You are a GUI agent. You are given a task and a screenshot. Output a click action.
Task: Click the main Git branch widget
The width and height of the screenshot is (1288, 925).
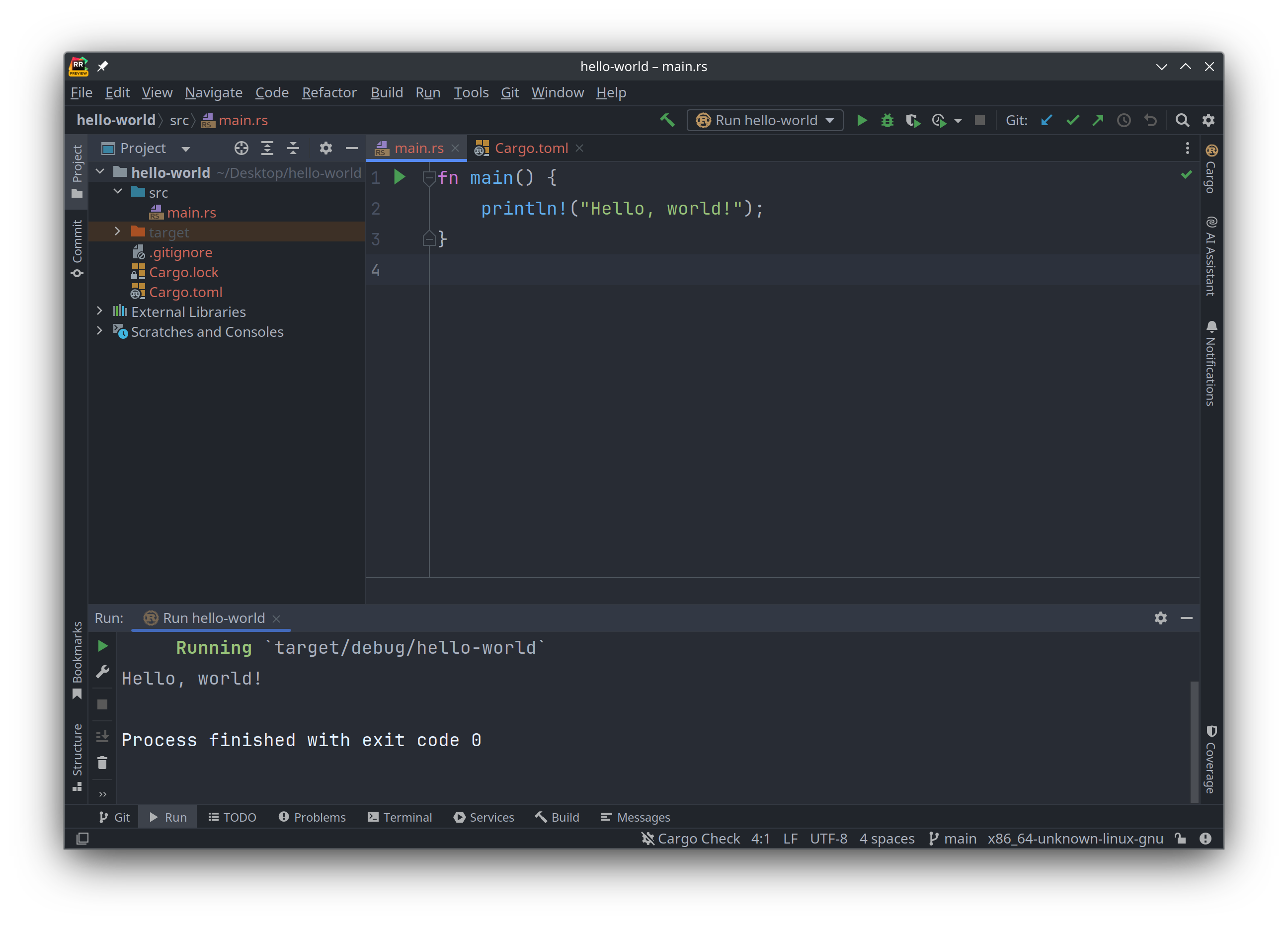tap(953, 839)
